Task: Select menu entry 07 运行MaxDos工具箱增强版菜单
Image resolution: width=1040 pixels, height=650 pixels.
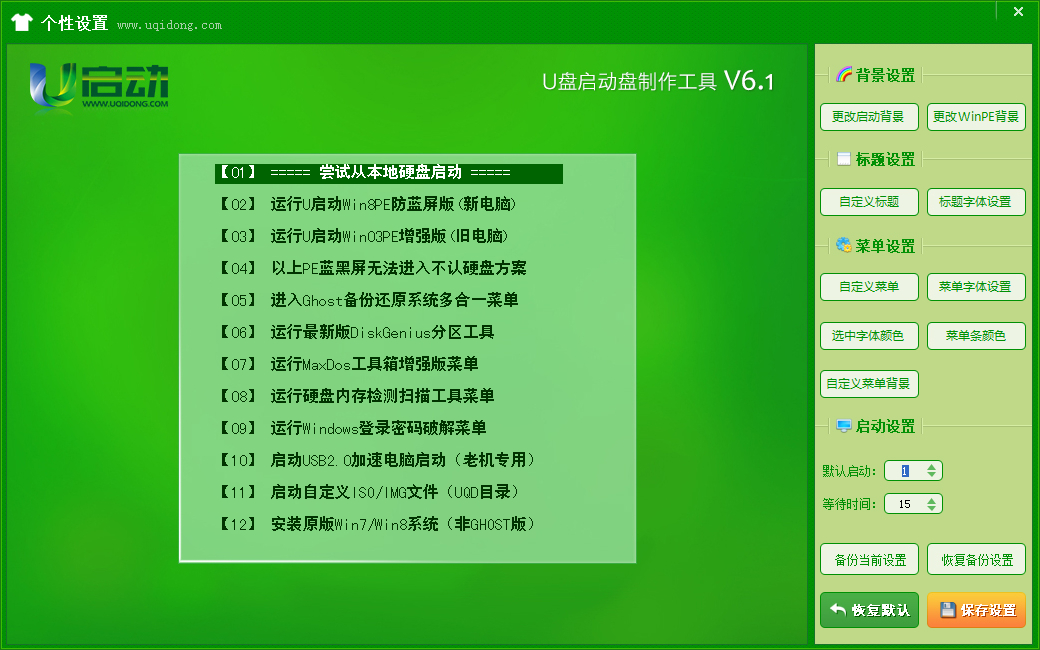Action: coord(348,363)
